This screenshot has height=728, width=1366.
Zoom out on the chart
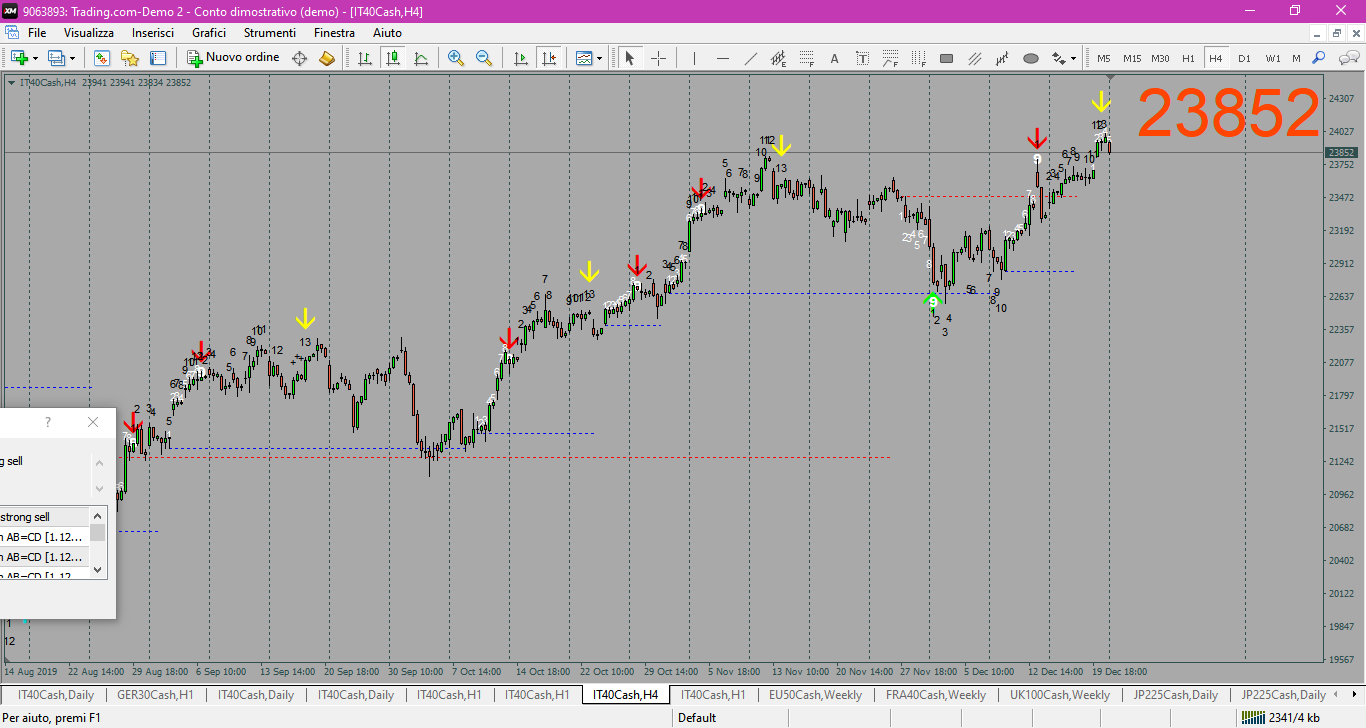pyautogui.click(x=484, y=58)
